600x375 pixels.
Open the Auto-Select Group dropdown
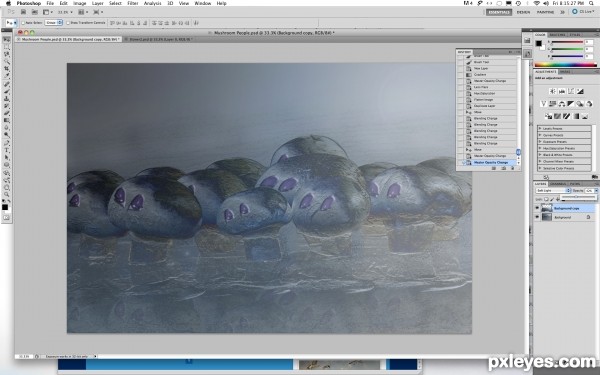coord(54,23)
